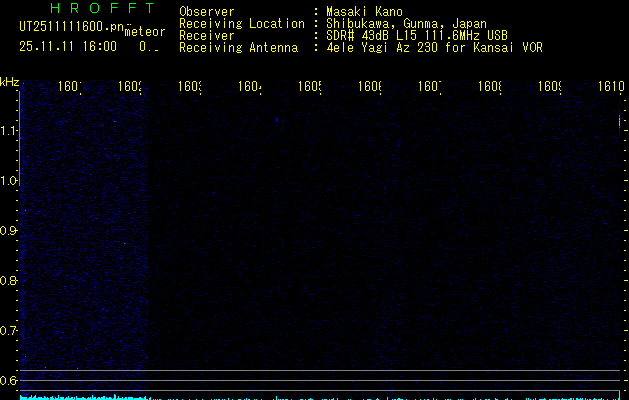This screenshot has width=629, height=400.
Task: Select the UT2511111600.pn file name
Action: 72,27
